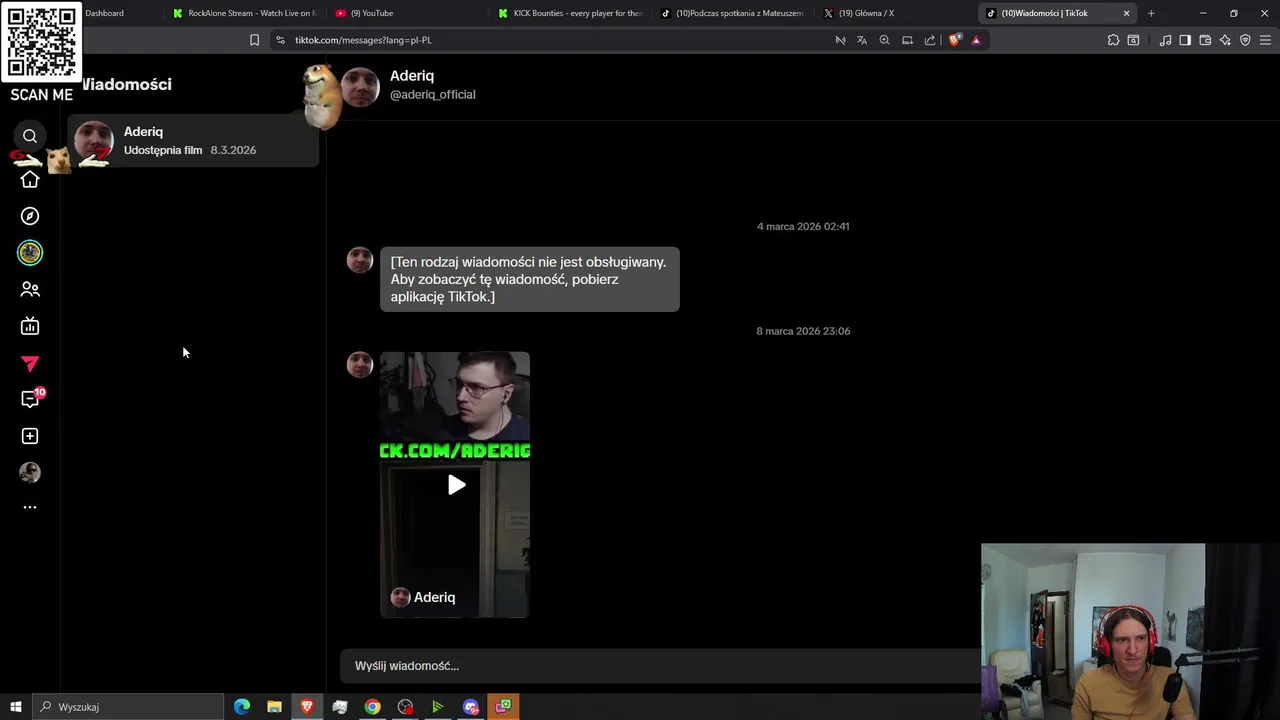The width and height of the screenshot is (1280, 720).
Task: Open Leo AI sparkle icon
Action: [x=1225, y=40]
